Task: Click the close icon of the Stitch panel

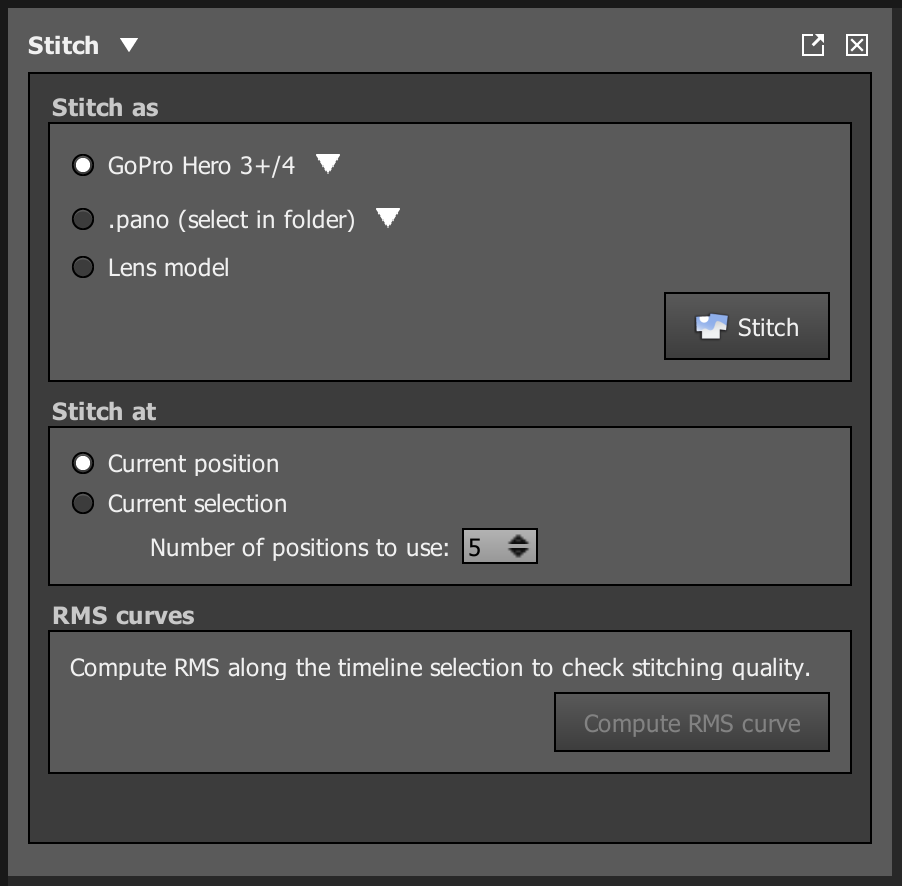Action: point(857,45)
